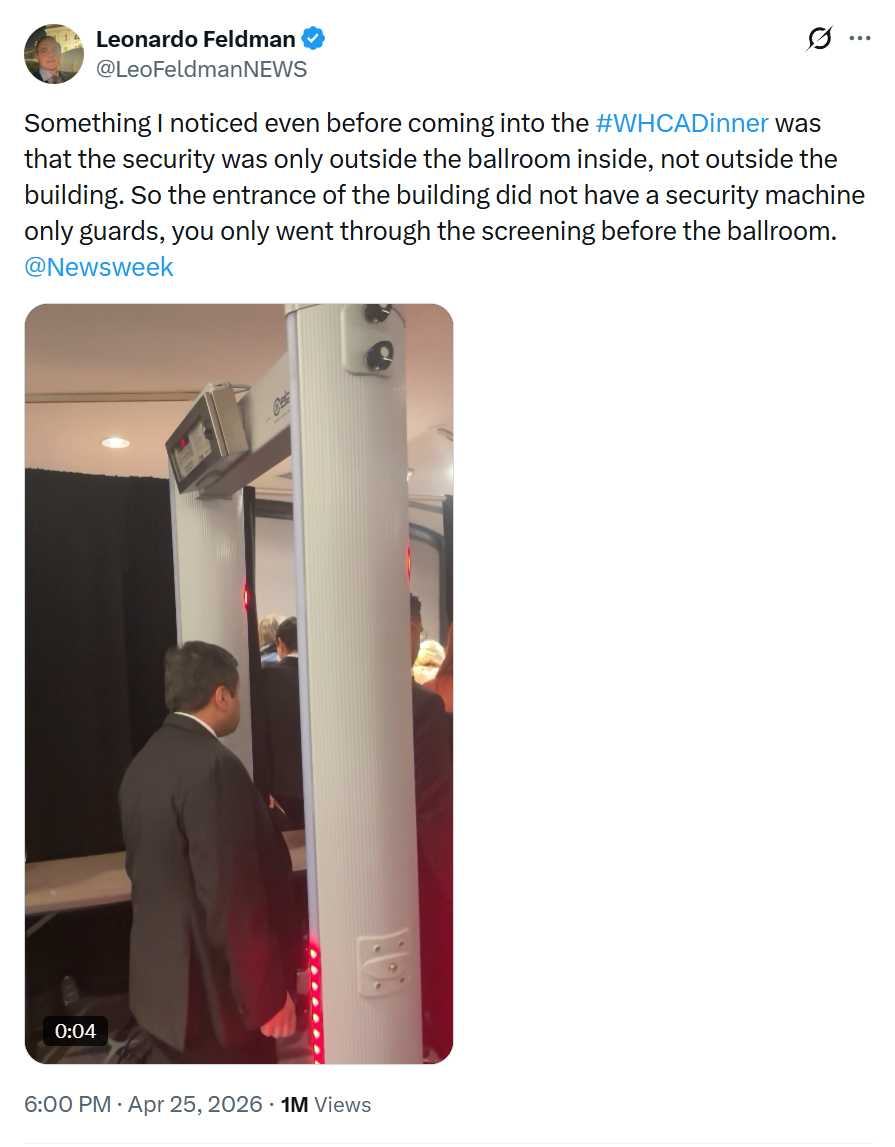Click the blue verified badge
The width and height of the screenshot is (895, 1147).
tap(313, 38)
